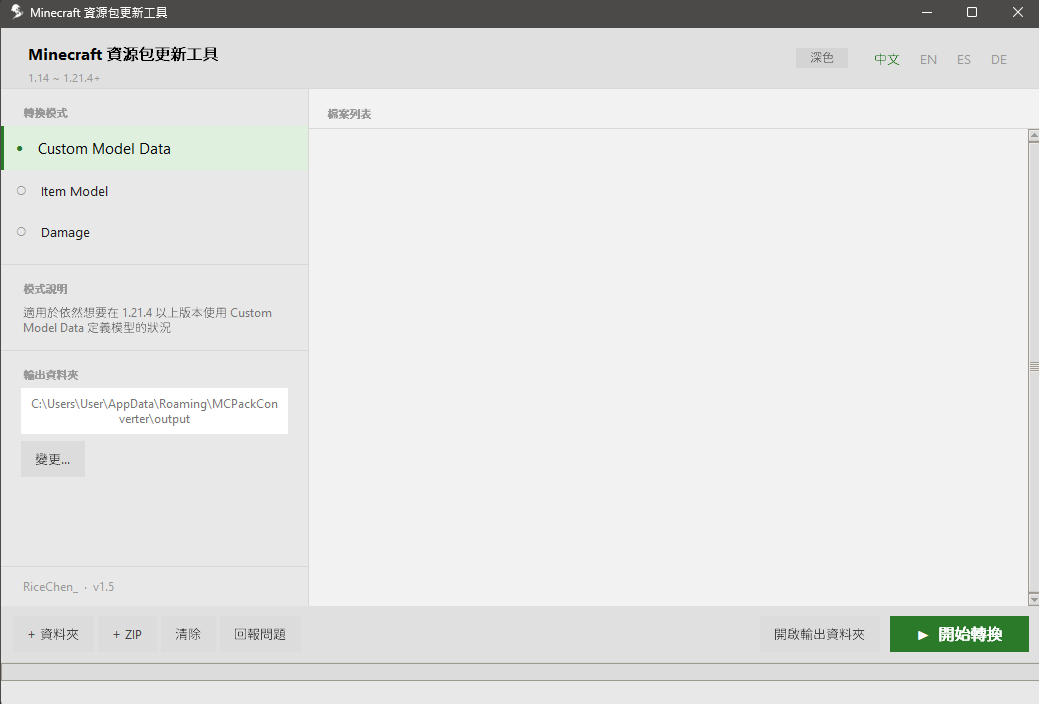This screenshot has height=704, width=1039.
Task: Click the app icon in title bar
Action: tap(17, 12)
